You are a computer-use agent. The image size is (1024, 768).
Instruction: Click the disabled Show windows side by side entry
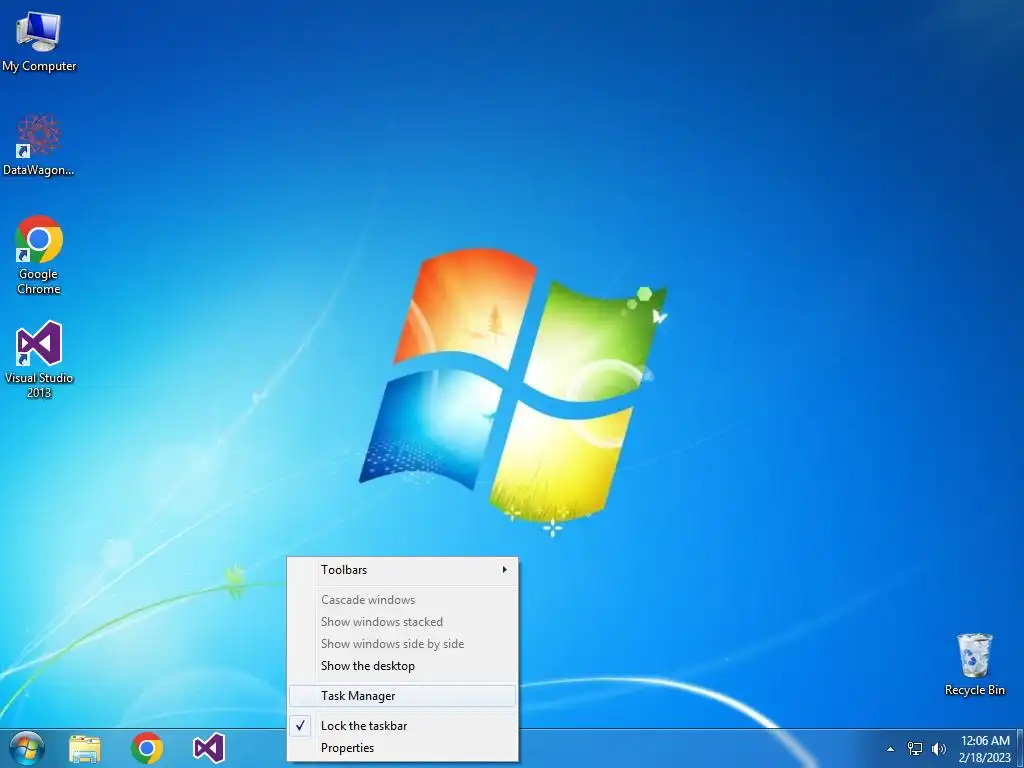point(402,643)
